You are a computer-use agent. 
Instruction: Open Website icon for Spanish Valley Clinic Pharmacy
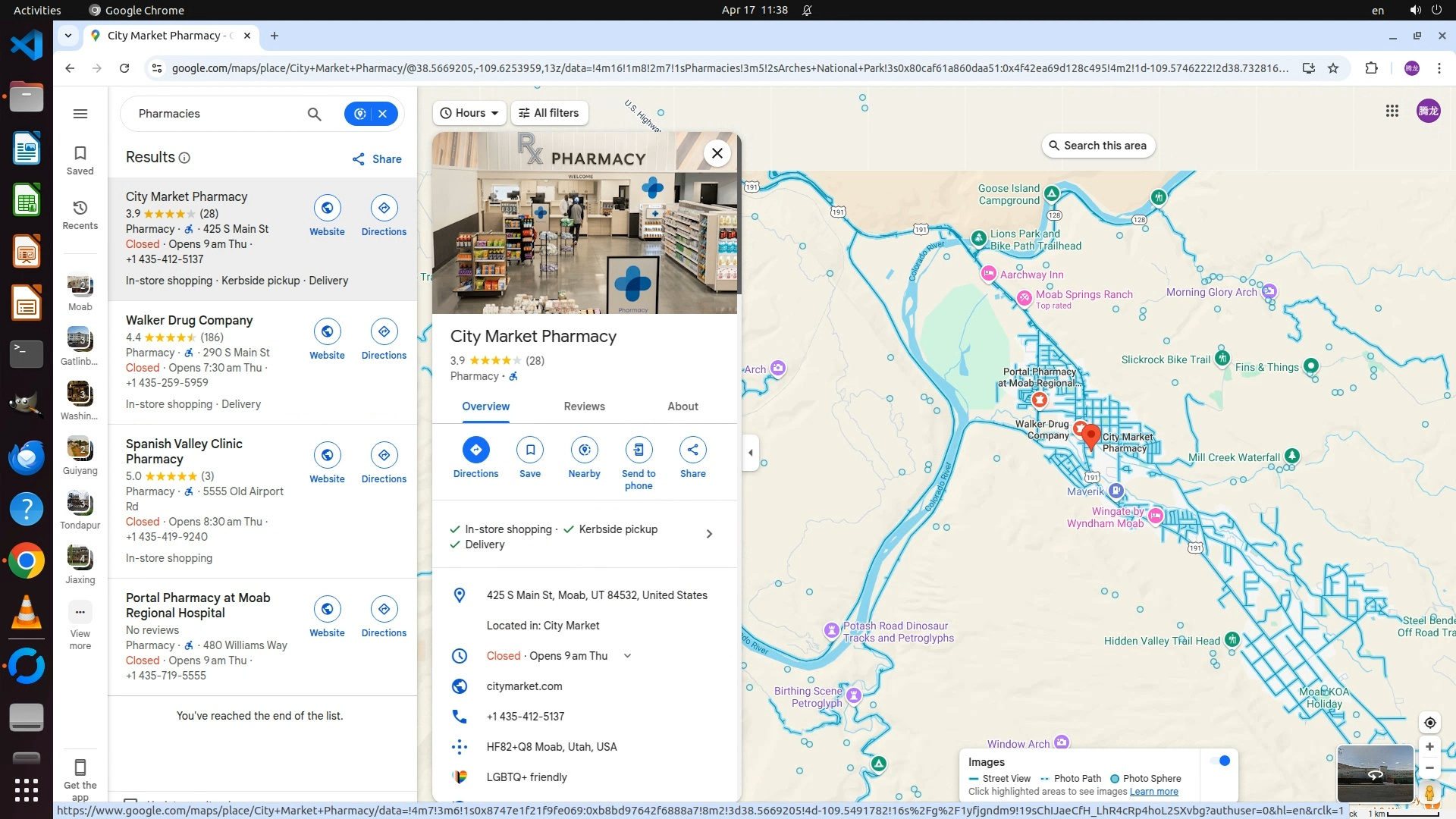point(327,456)
